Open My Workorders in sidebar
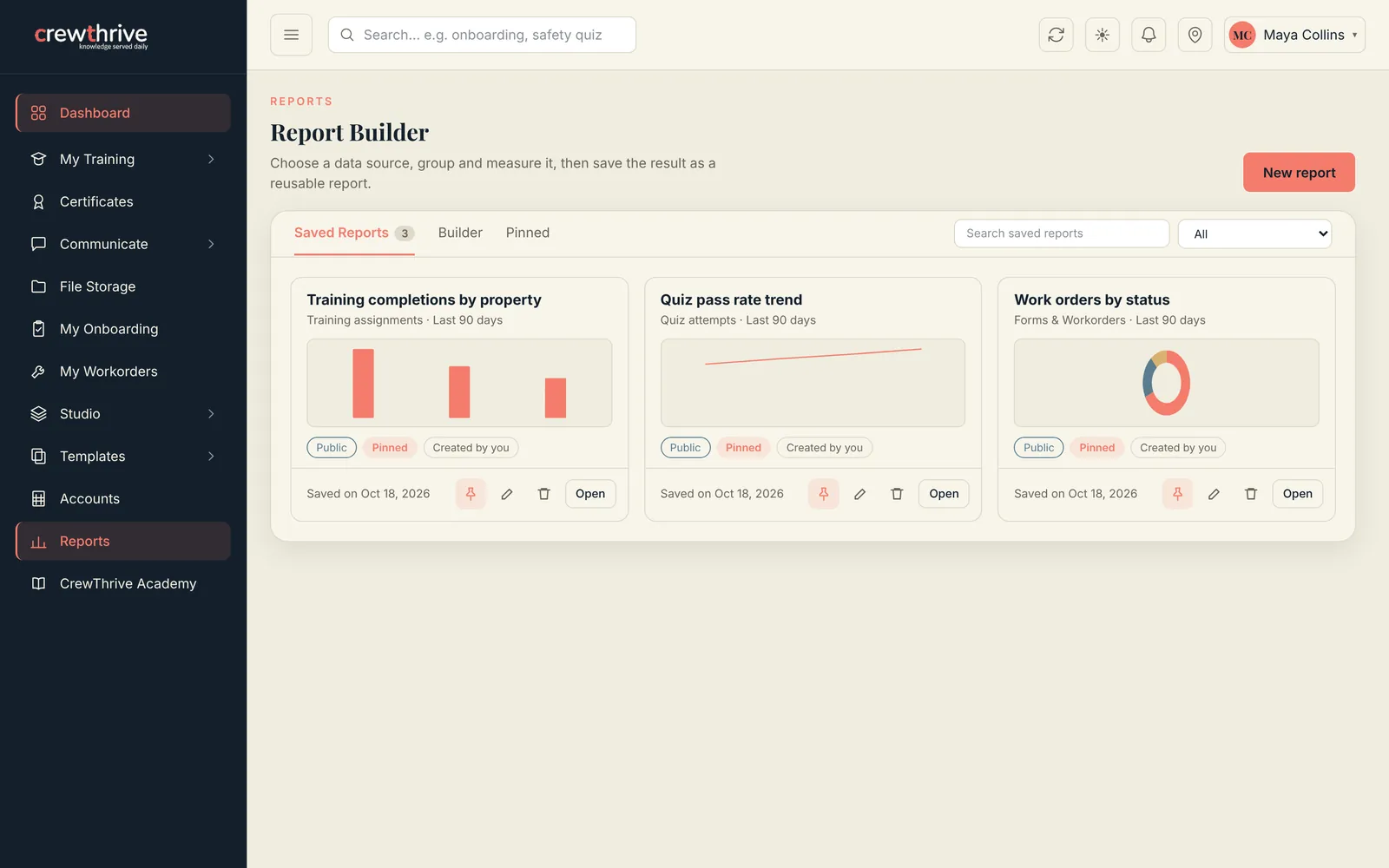The width and height of the screenshot is (1389, 868). coord(123,372)
